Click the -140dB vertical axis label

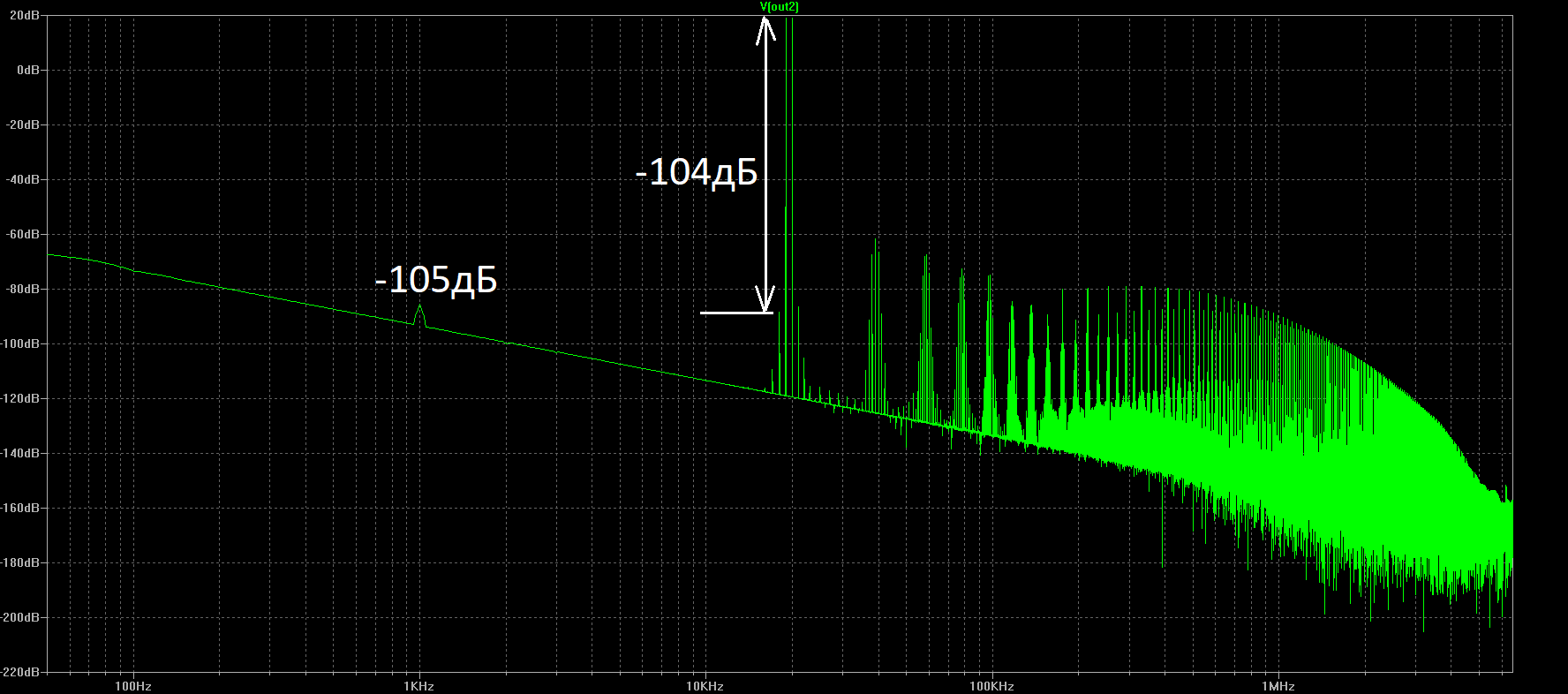point(20,453)
